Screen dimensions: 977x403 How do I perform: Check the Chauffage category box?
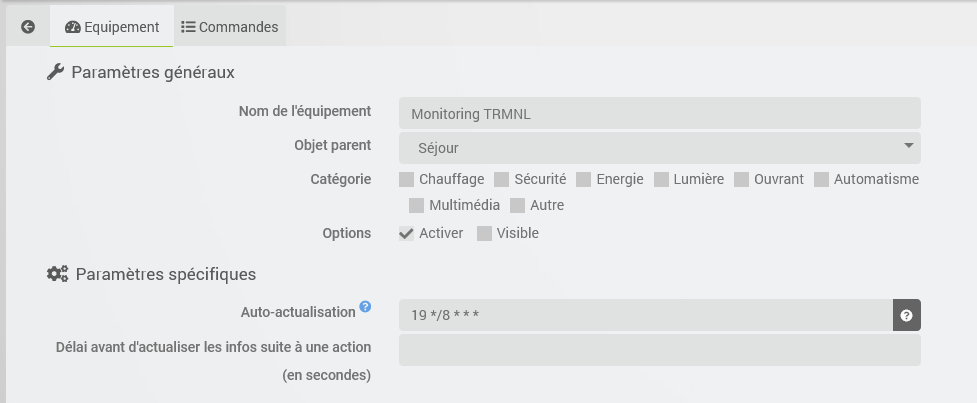pos(407,180)
